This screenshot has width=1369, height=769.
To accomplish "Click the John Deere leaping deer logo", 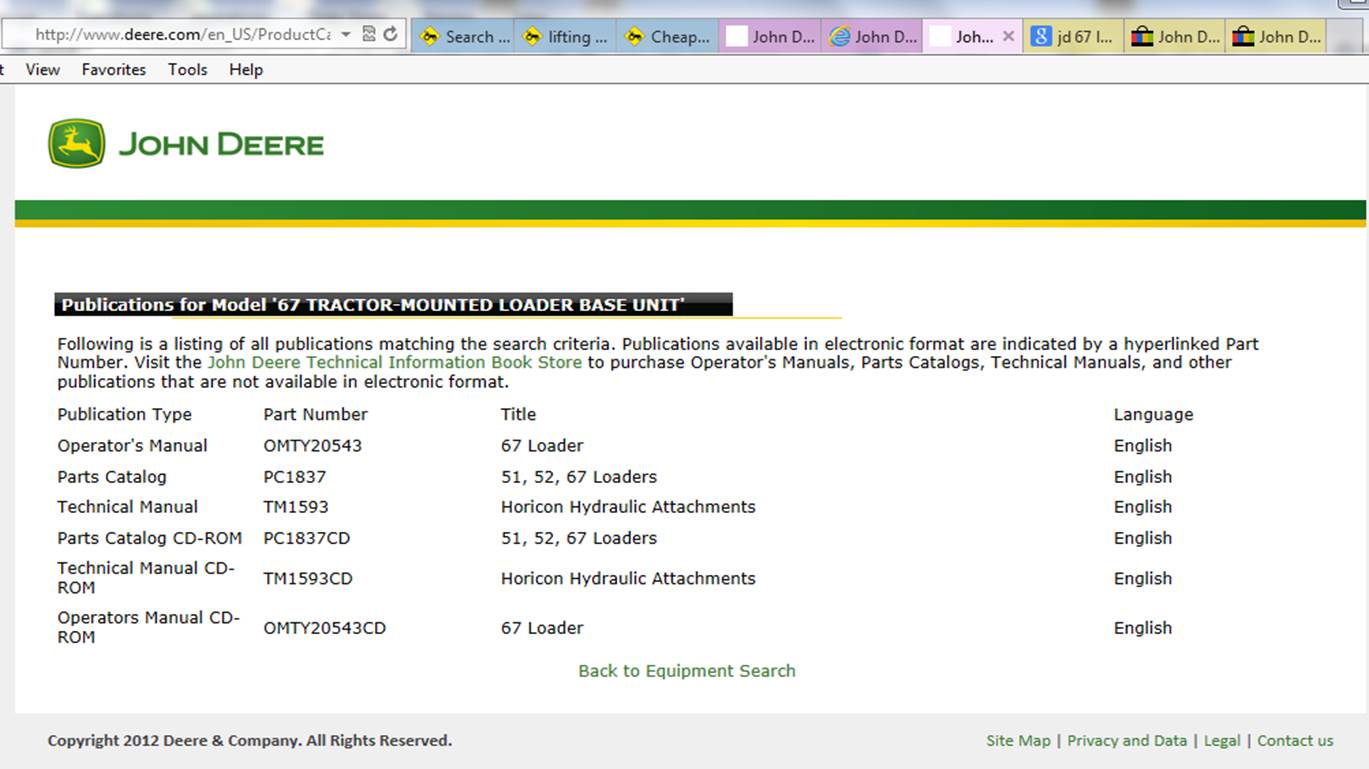I will click(76, 144).
